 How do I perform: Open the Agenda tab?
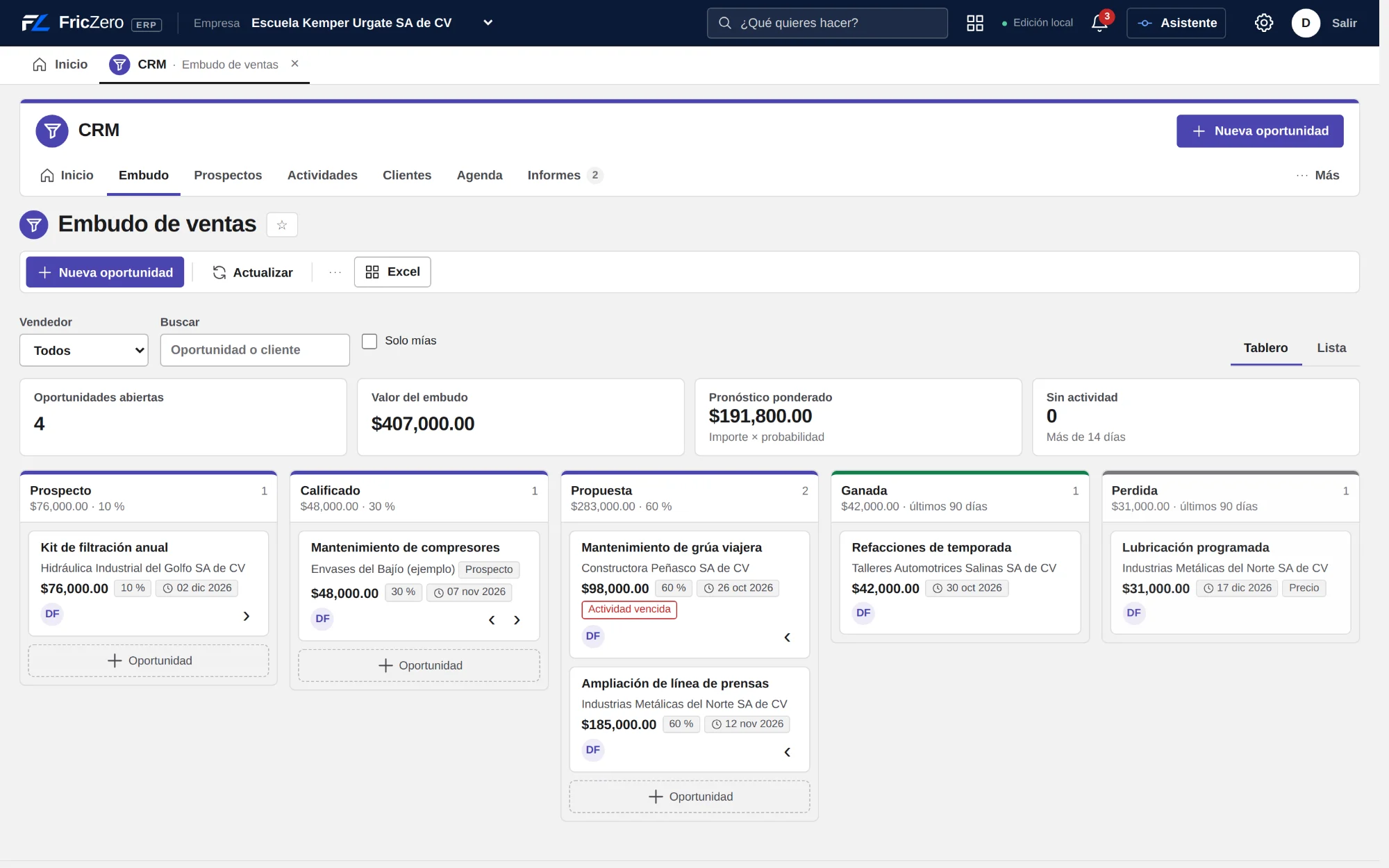coord(479,175)
